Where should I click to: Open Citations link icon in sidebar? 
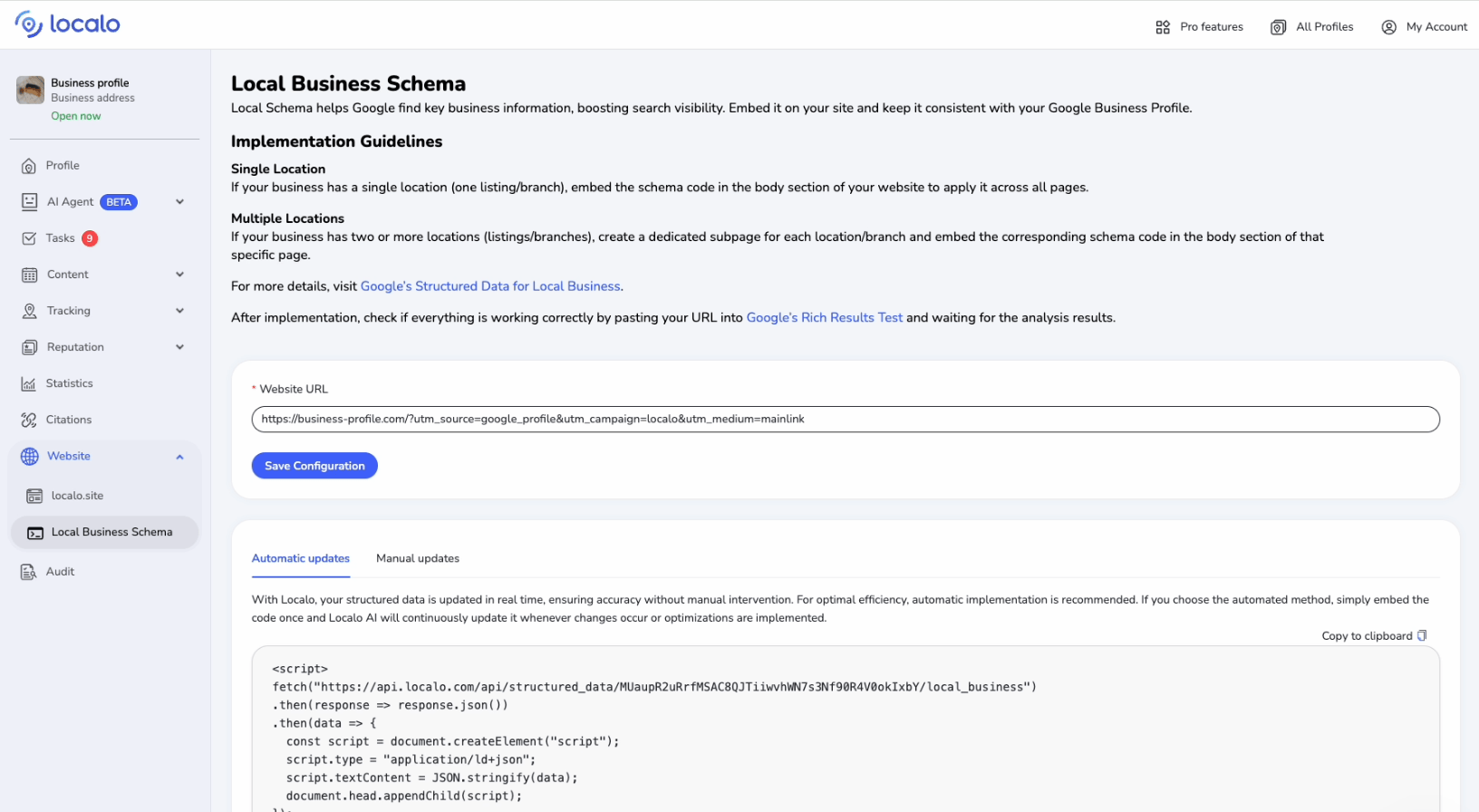(29, 420)
